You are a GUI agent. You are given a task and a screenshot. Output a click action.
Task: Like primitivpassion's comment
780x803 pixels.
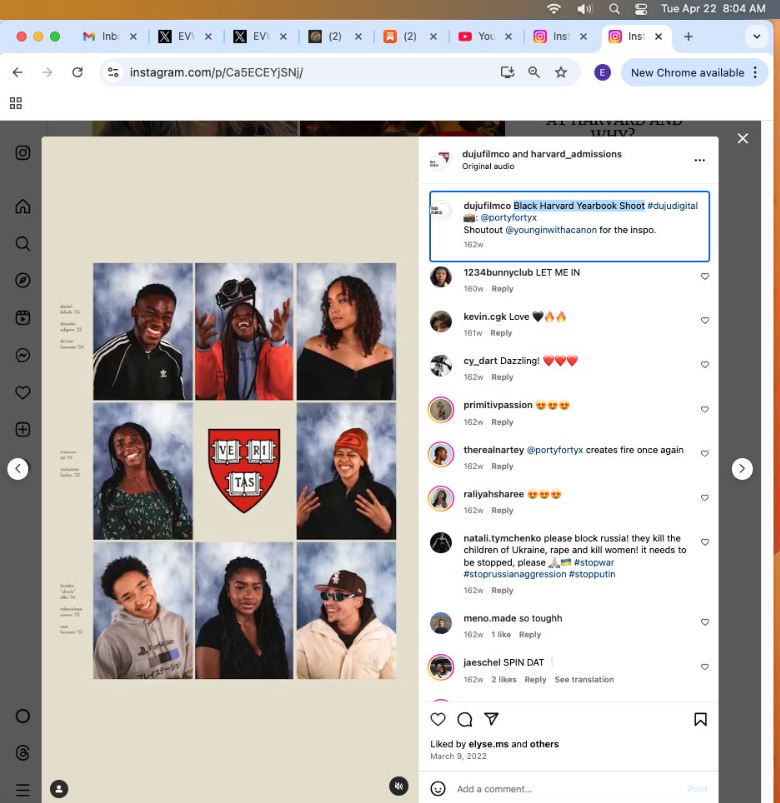[x=705, y=409]
